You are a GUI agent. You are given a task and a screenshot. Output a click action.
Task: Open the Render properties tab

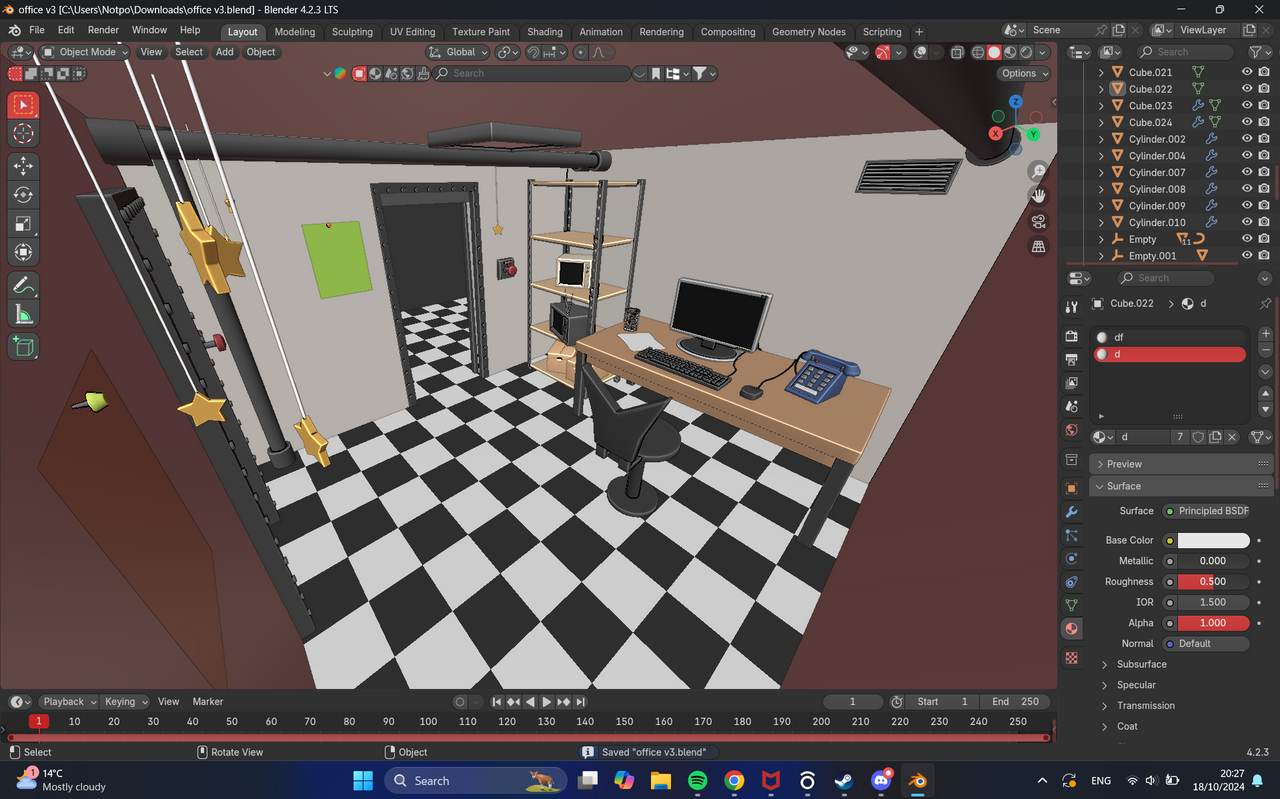[1072, 336]
